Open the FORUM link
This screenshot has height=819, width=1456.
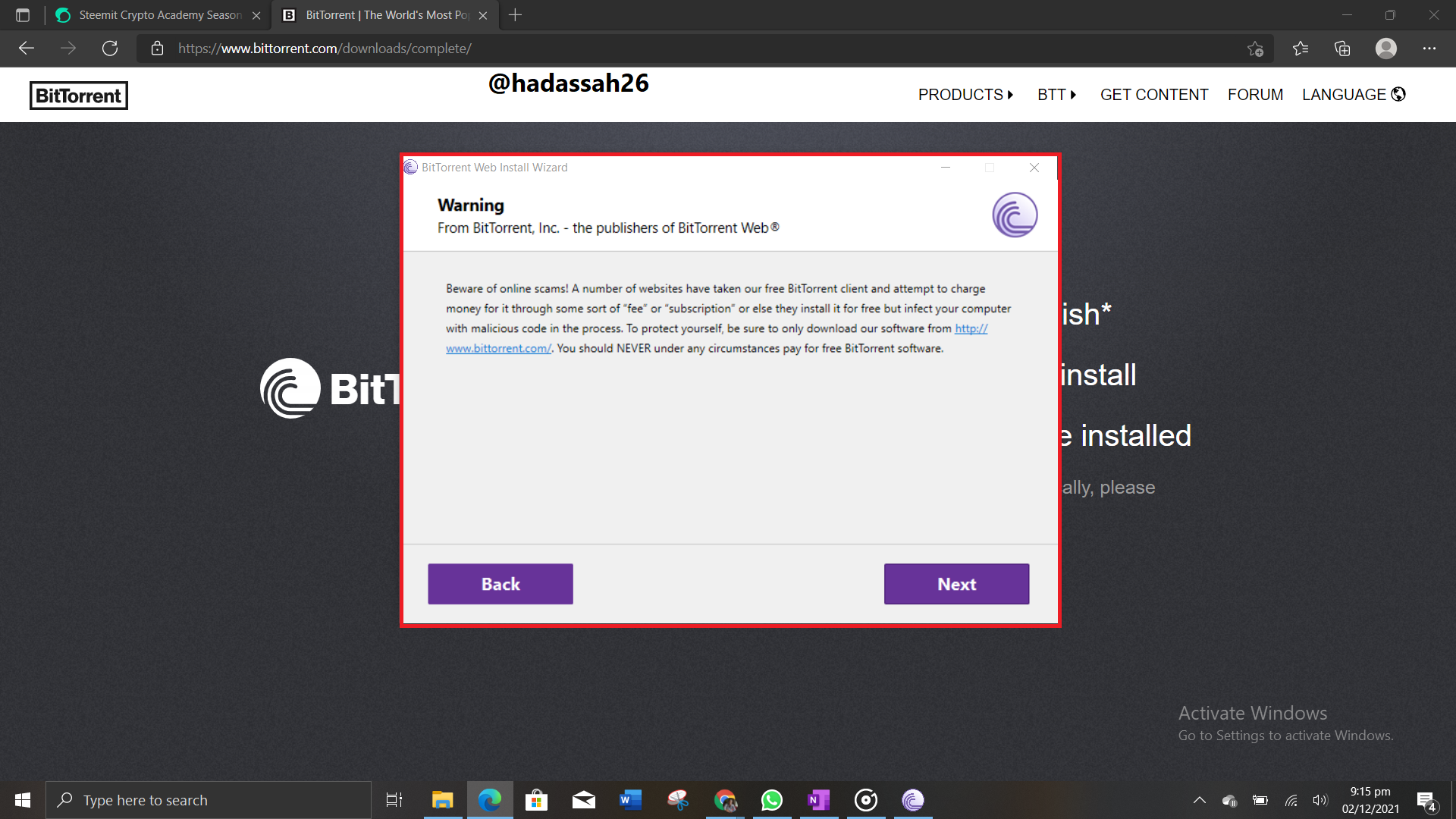pos(1255,95)
